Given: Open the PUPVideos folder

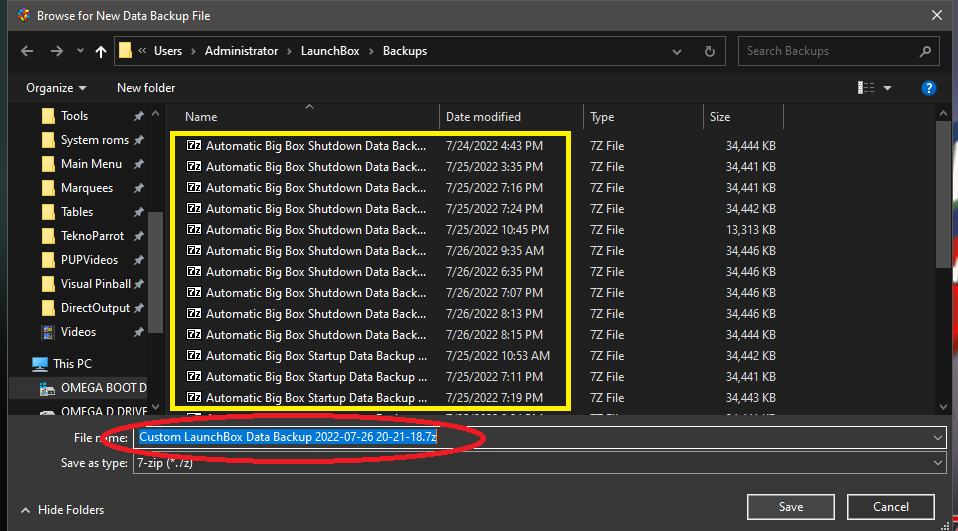Looking at the screenshot, I should 89,260.
